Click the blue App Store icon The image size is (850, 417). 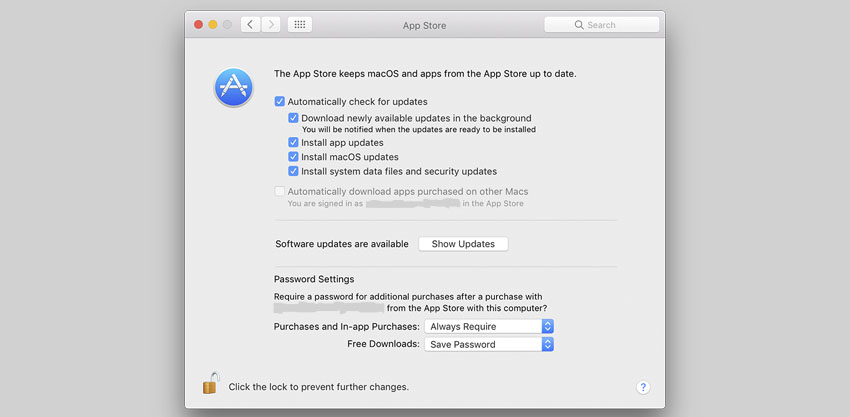tap(234, 87)
